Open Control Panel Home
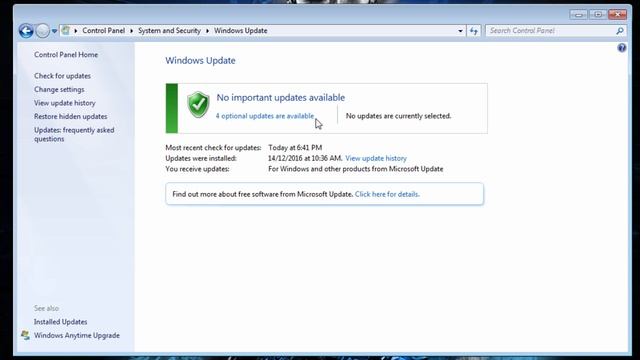Screen dimensions: 640x360 pyautogui.click(x=66, y=55)
